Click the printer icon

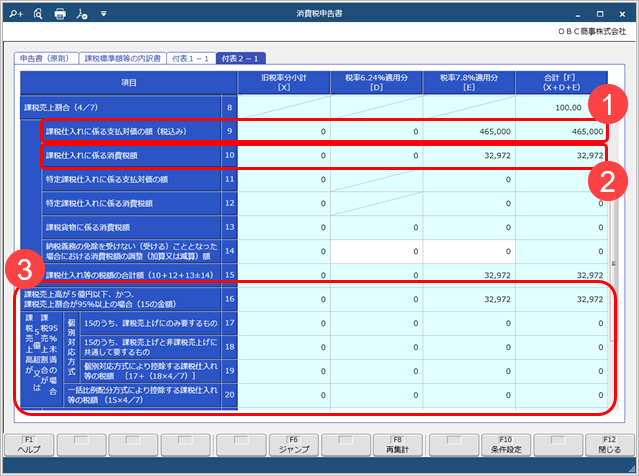point(60,14)
